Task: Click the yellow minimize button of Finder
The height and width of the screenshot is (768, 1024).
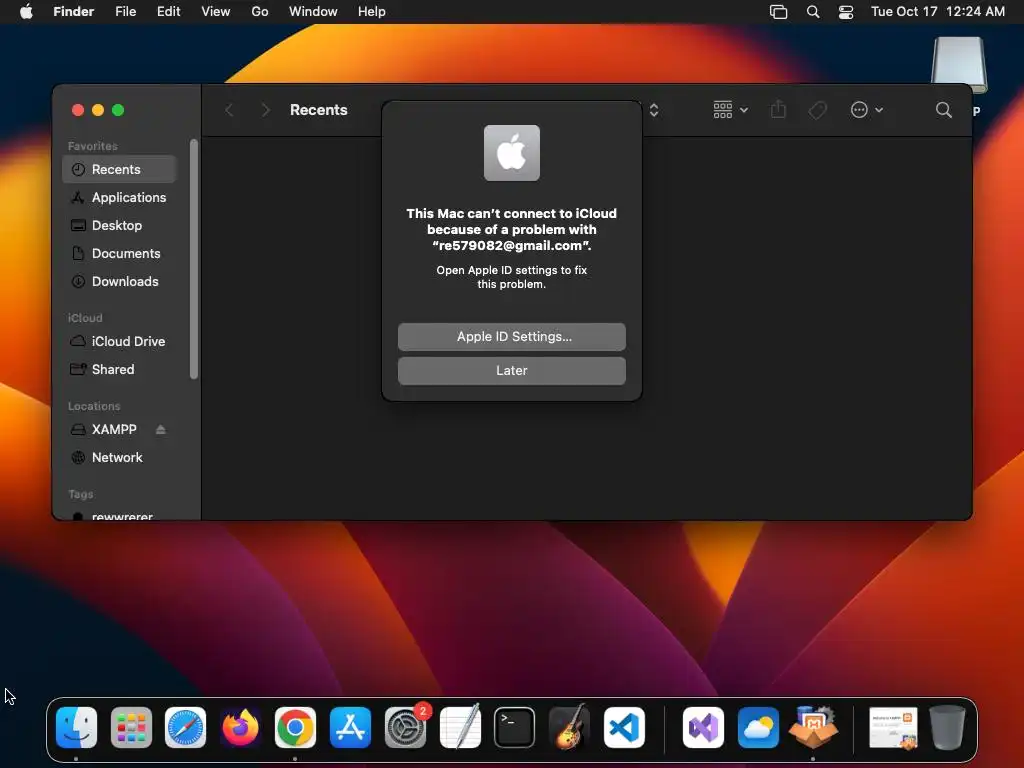Action: pos(98,110)
